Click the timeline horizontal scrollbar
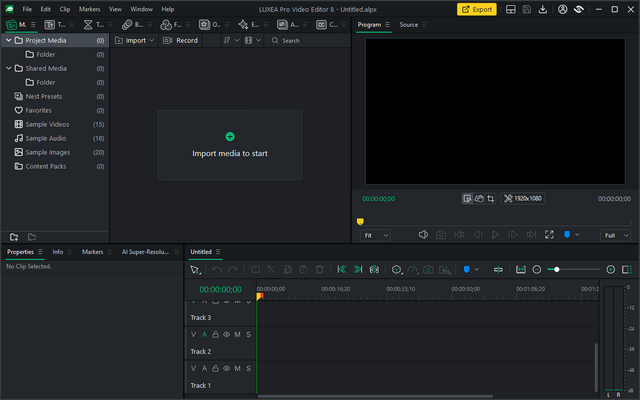 click(375, 396)
